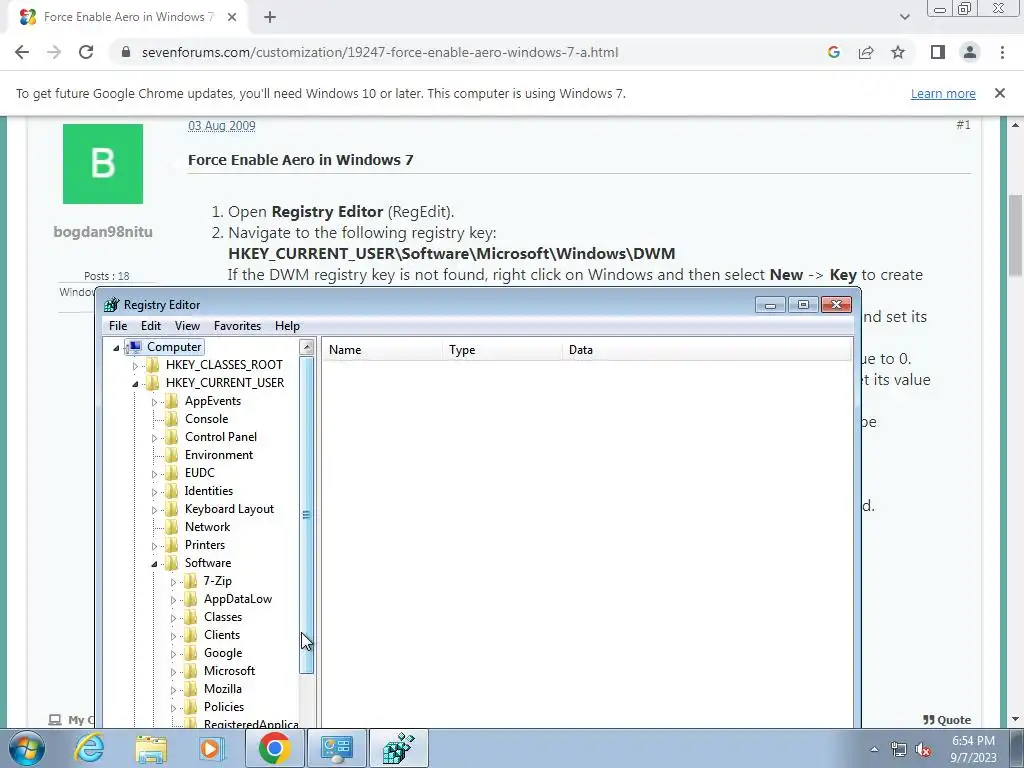Click the Mozilla folder icon

[x=191, y=688]
